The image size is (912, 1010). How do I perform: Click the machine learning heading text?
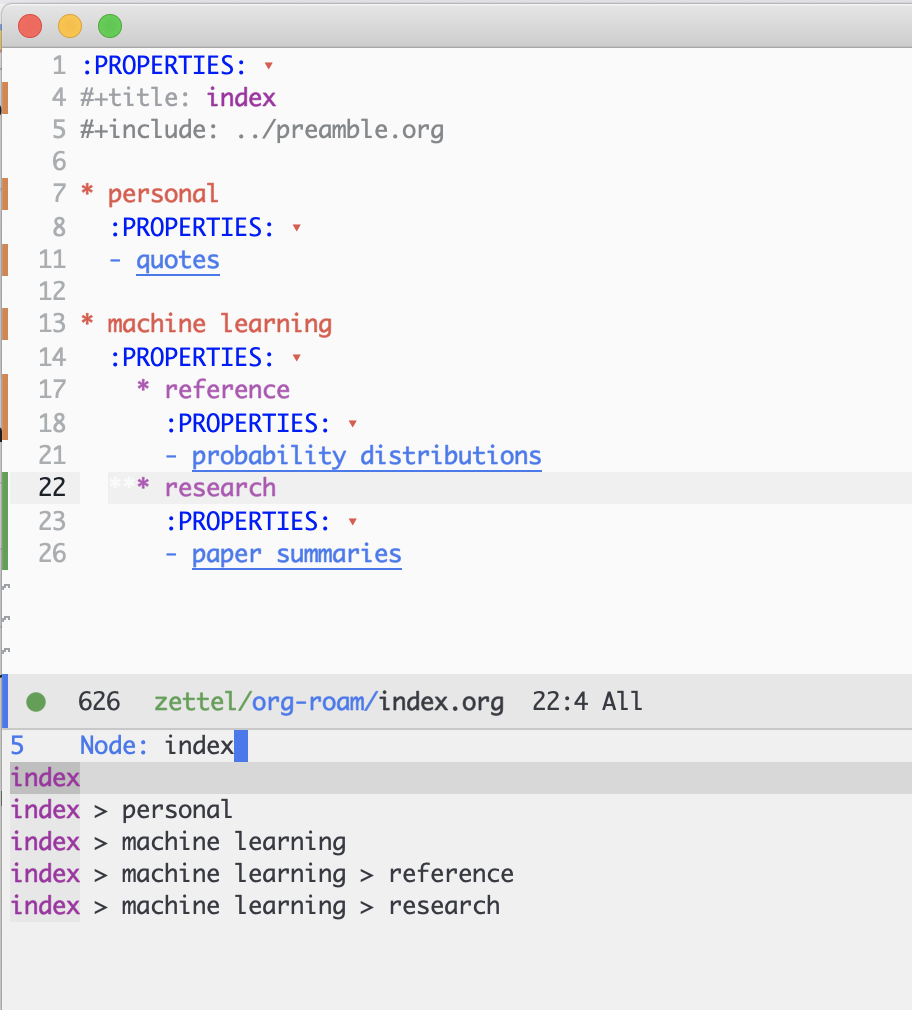point(221,323)
